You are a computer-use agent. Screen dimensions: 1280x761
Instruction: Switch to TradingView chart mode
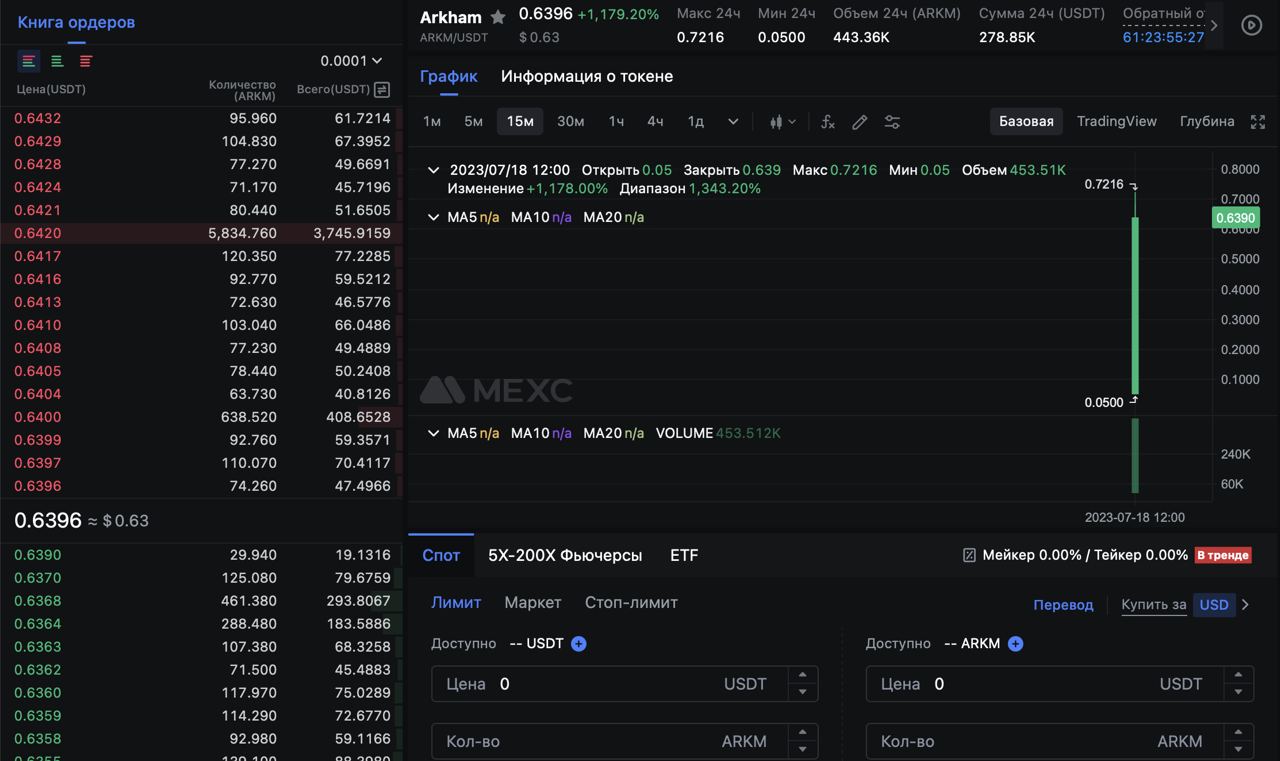pyautogui.click(x=1117, y=121)
